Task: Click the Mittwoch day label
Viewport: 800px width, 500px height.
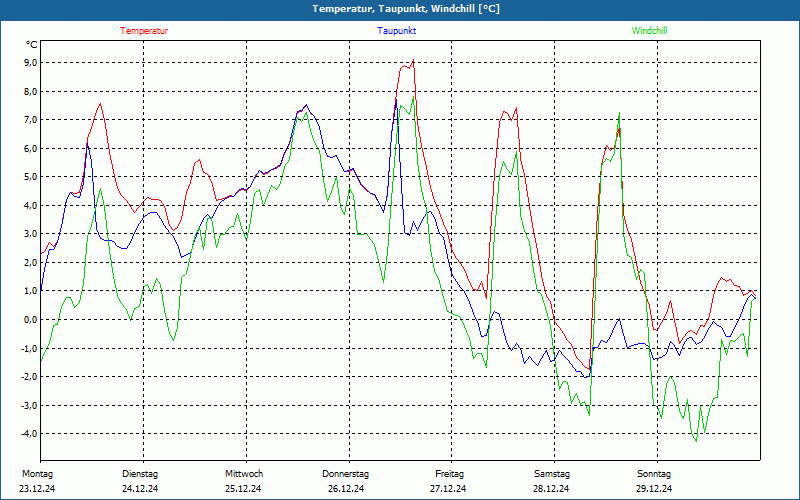Action: pos(244,474)
